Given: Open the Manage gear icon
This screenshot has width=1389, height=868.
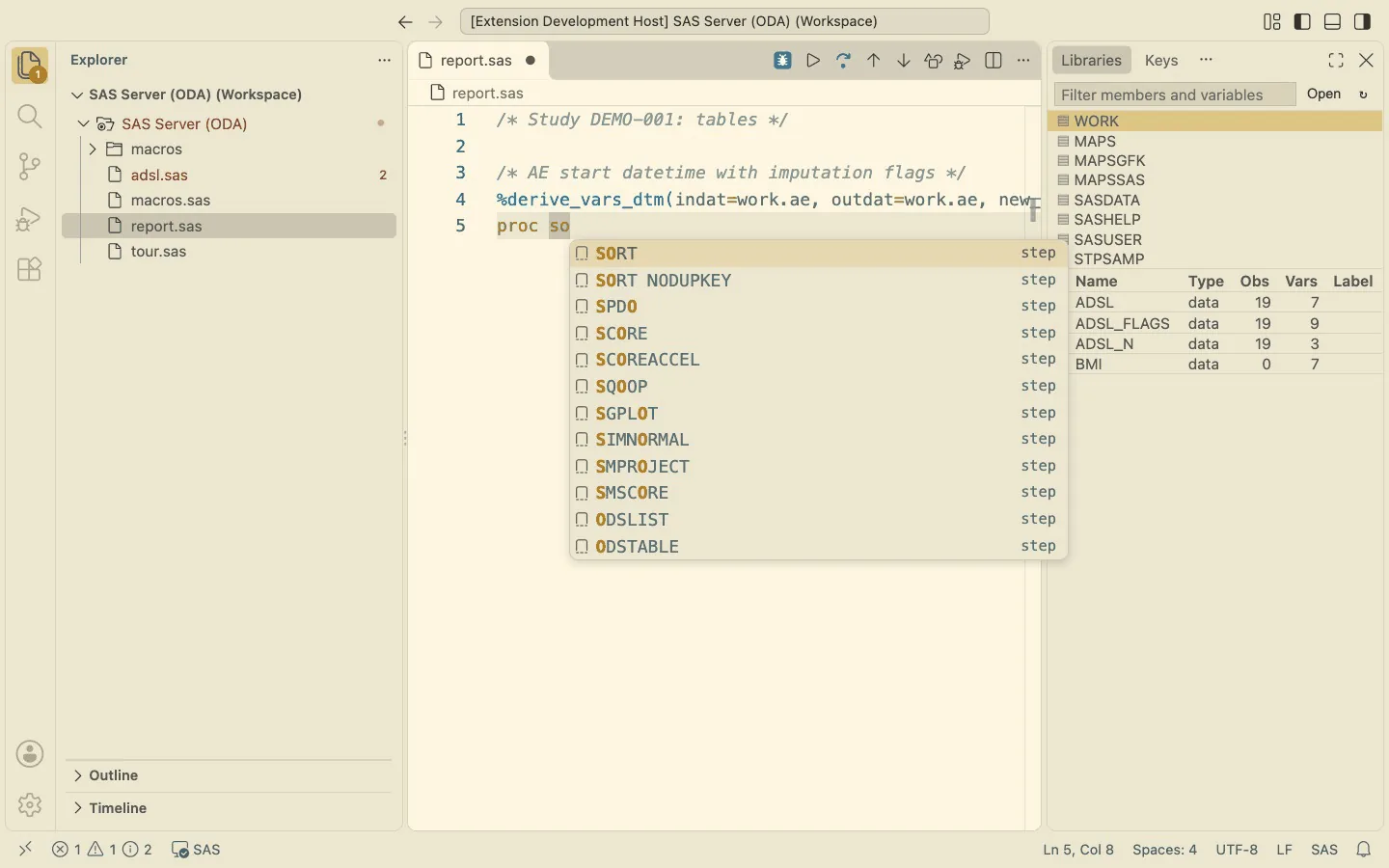Looking at the screenshot, I should (30, 804).
